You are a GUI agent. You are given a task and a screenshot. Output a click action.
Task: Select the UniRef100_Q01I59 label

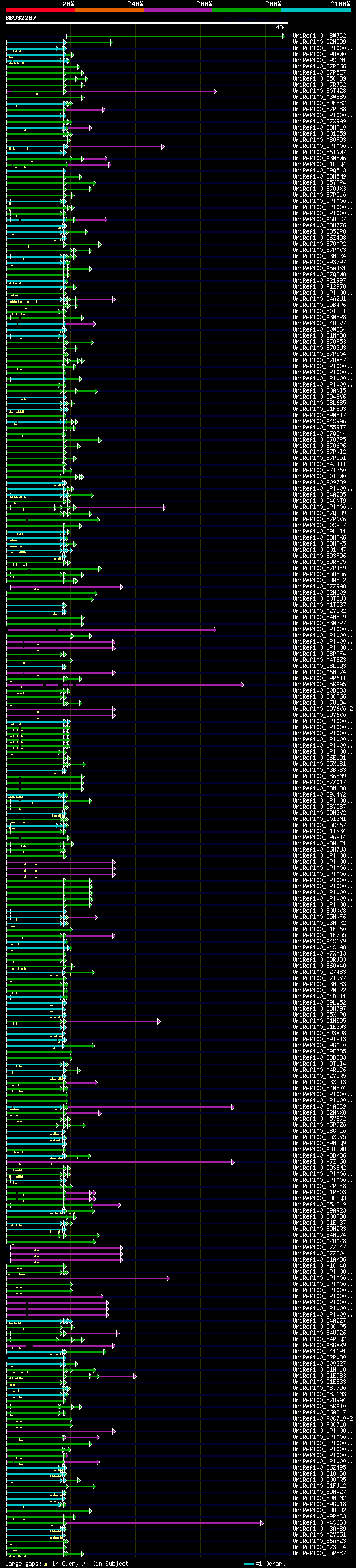319,134
